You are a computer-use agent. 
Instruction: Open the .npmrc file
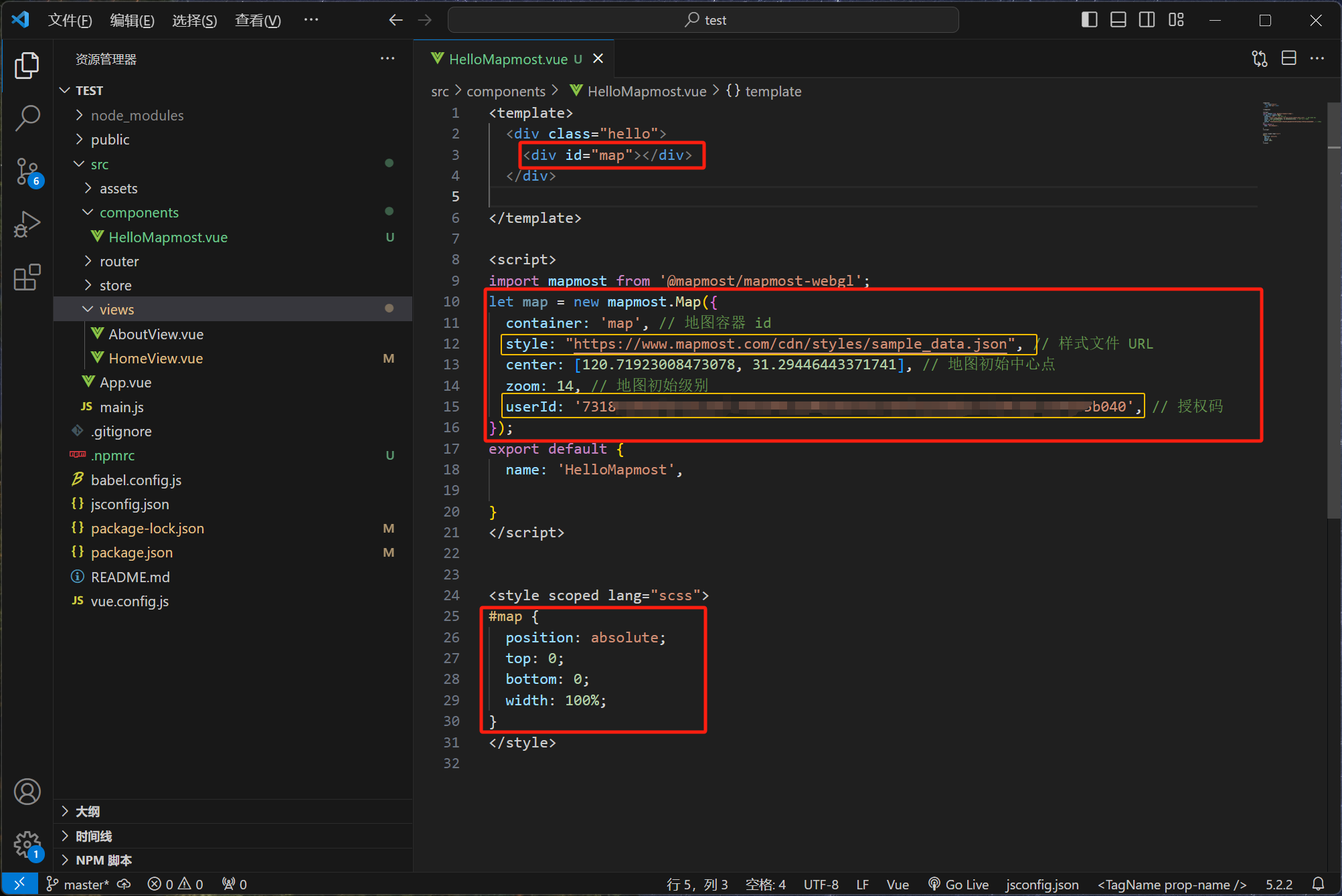click(x=233, y=455)
